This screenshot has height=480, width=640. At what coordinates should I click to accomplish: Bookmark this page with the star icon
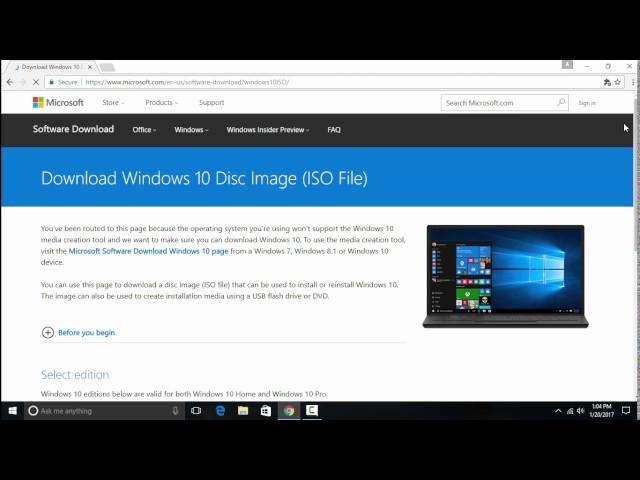tap(618, 82)
